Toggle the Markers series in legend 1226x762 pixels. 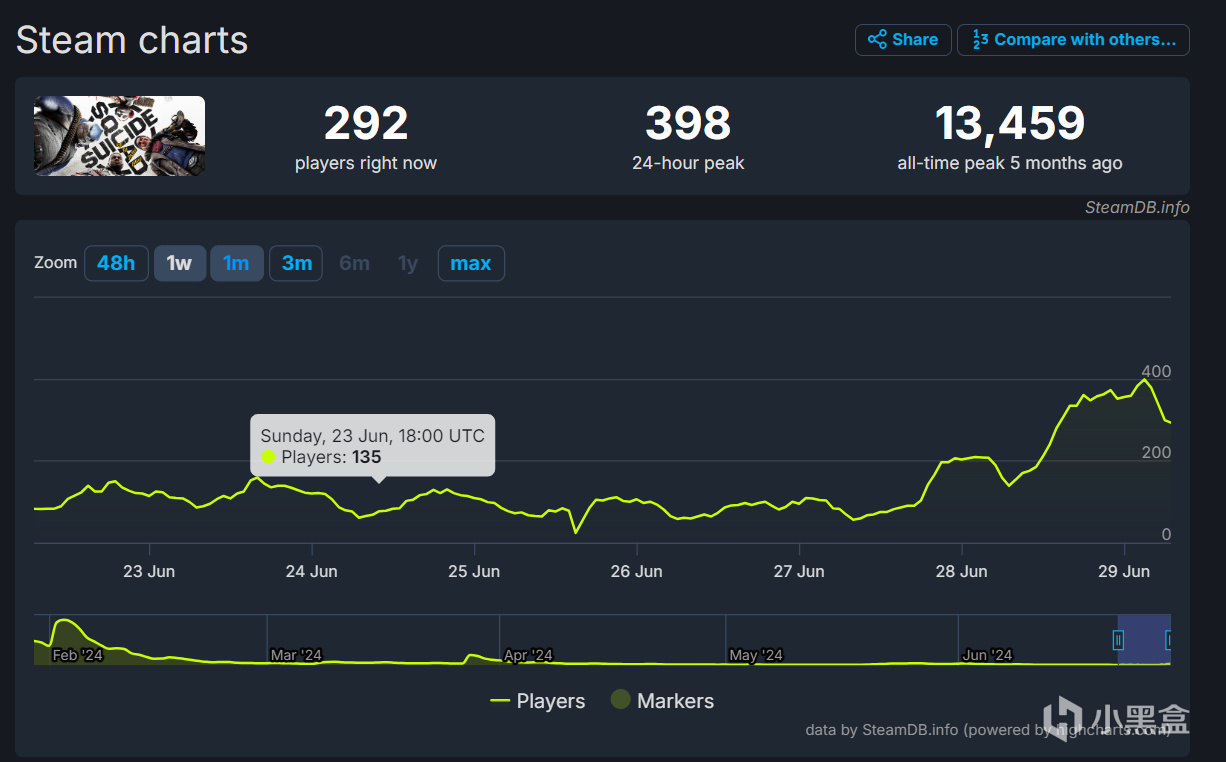click(662, 701)
